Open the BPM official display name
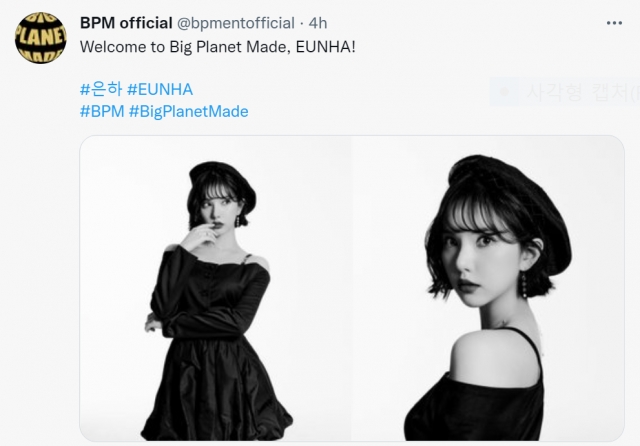 coord(126,23)
